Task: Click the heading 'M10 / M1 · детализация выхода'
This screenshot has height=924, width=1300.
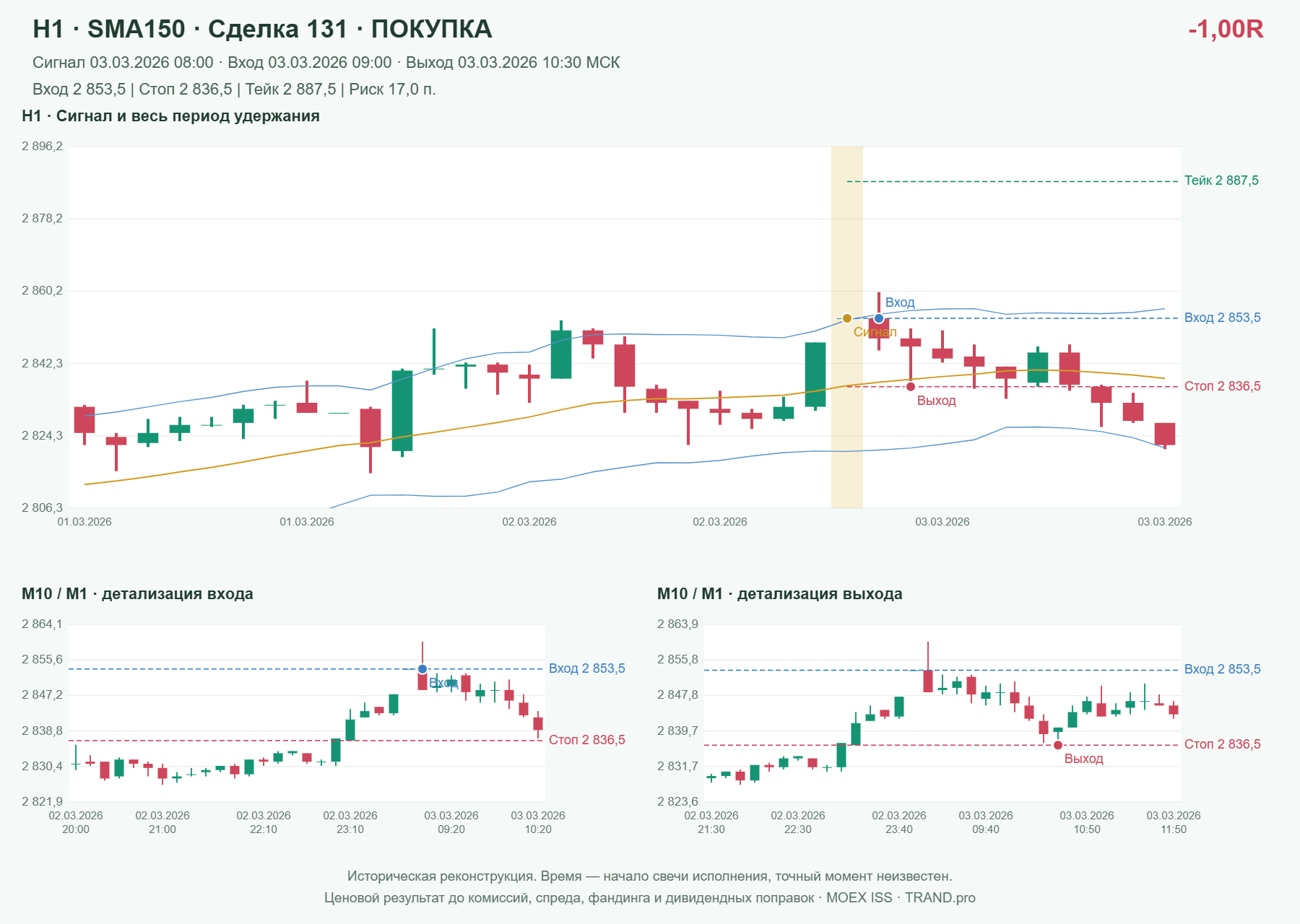Action: tap(780, 594)
